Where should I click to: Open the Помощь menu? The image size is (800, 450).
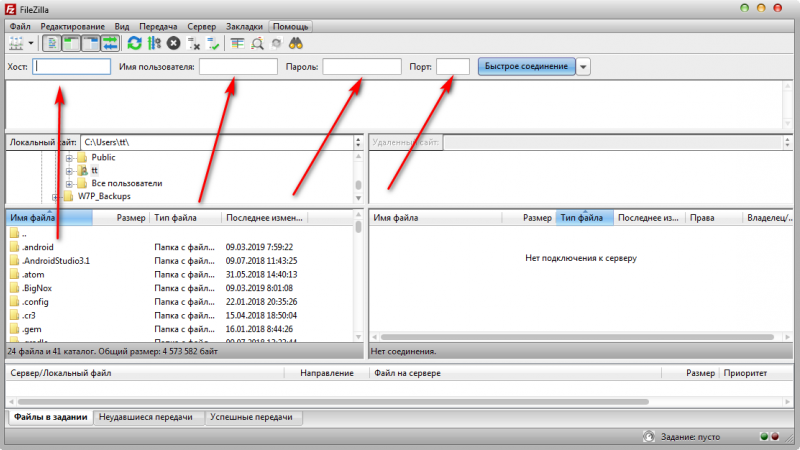pyautogui.click(x=290, y=27)
